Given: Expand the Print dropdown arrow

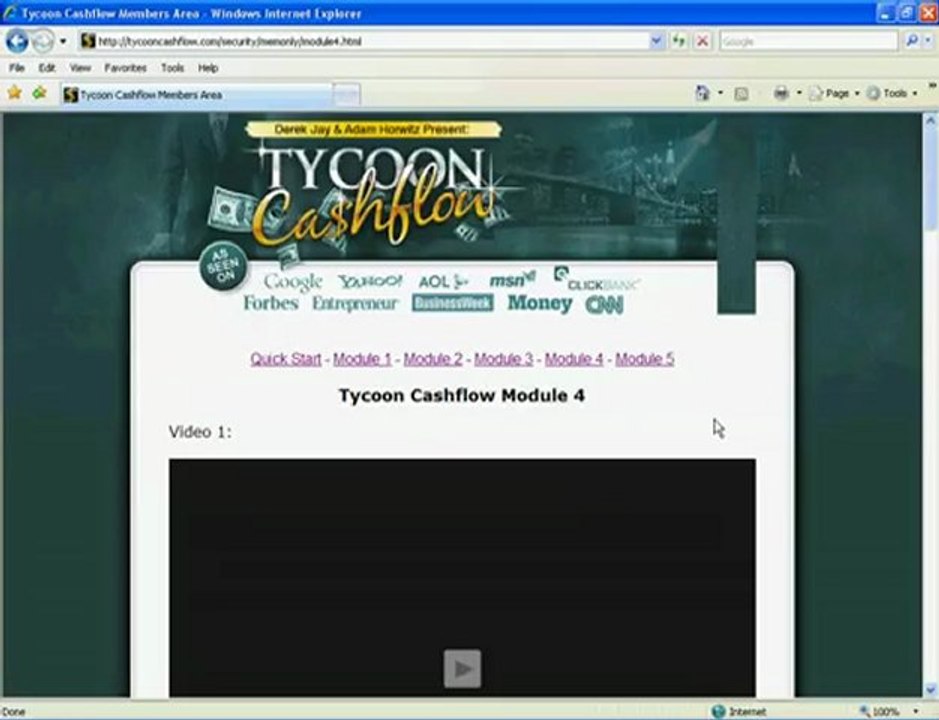Looking at the screenshot, I should pos(798,93).
